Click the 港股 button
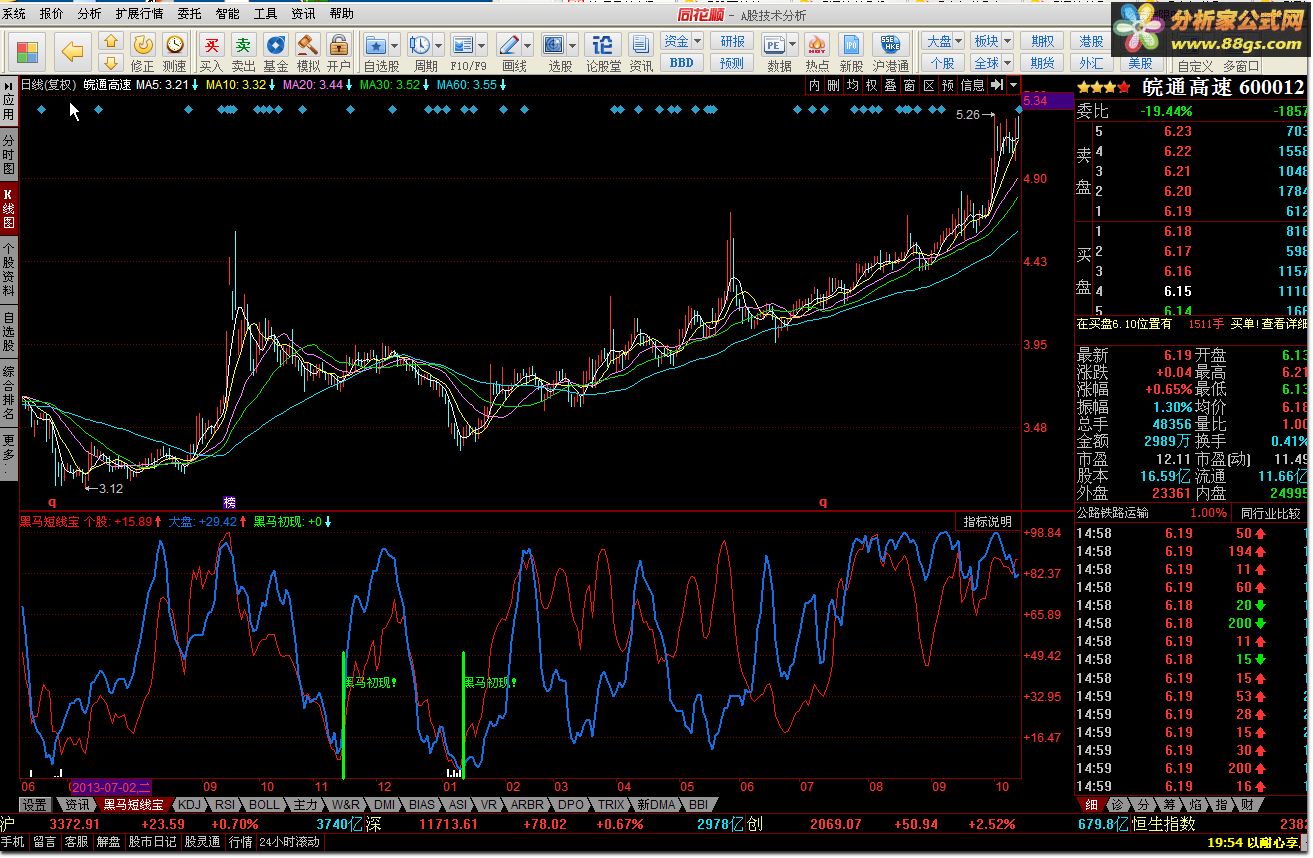The width and height of the screenshot is (1313, 858). point(1091,41)
